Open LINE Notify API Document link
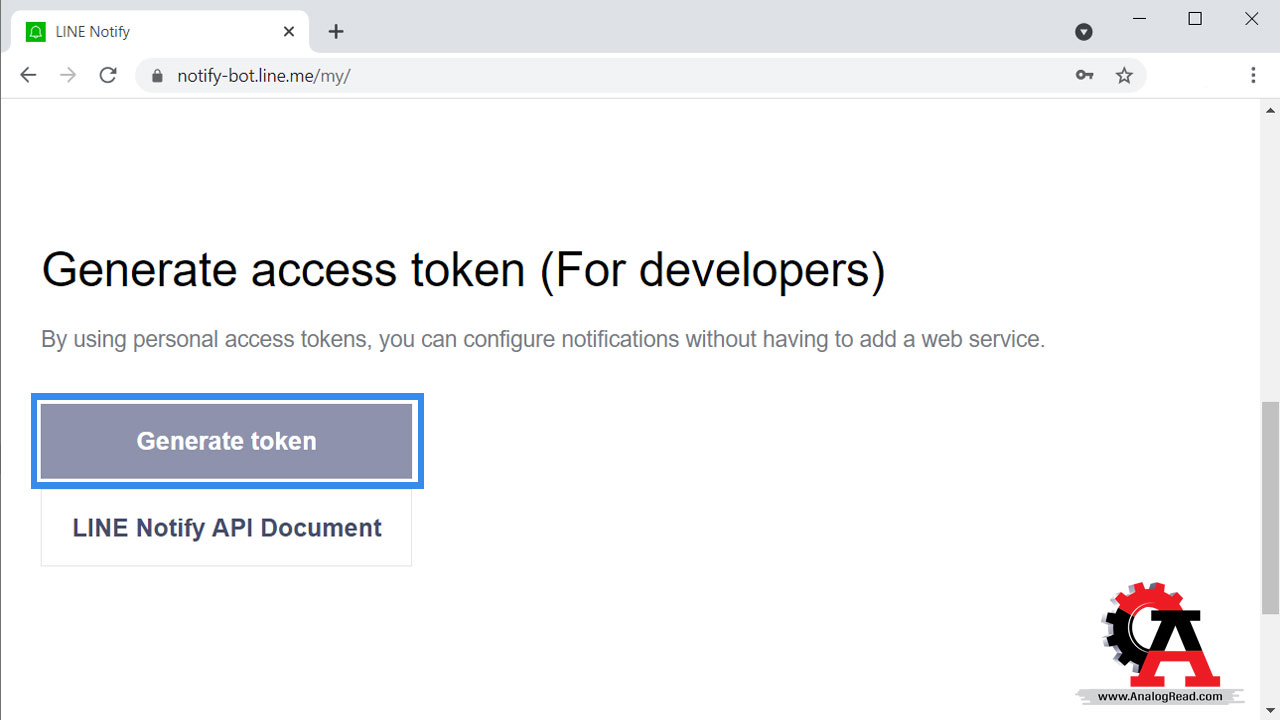The image size is (1280, 720). pos(226,528)
